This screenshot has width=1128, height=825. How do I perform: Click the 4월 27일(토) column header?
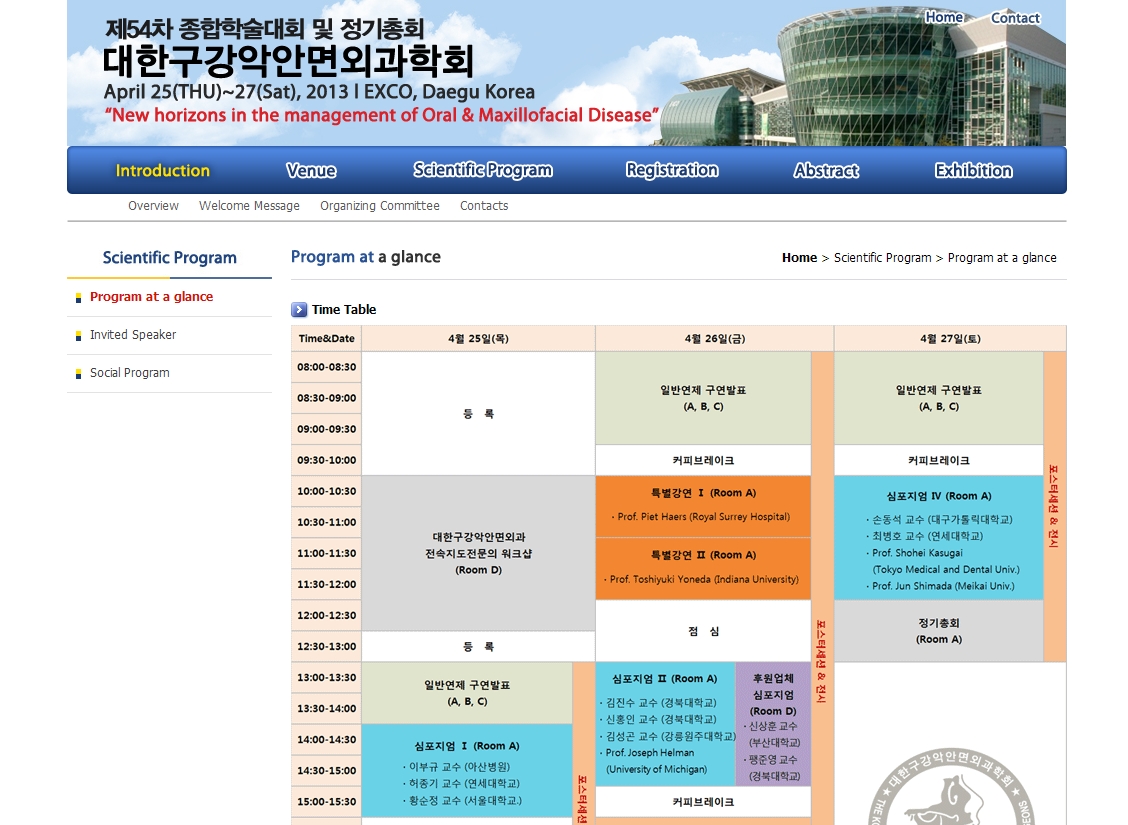point(950,338)
